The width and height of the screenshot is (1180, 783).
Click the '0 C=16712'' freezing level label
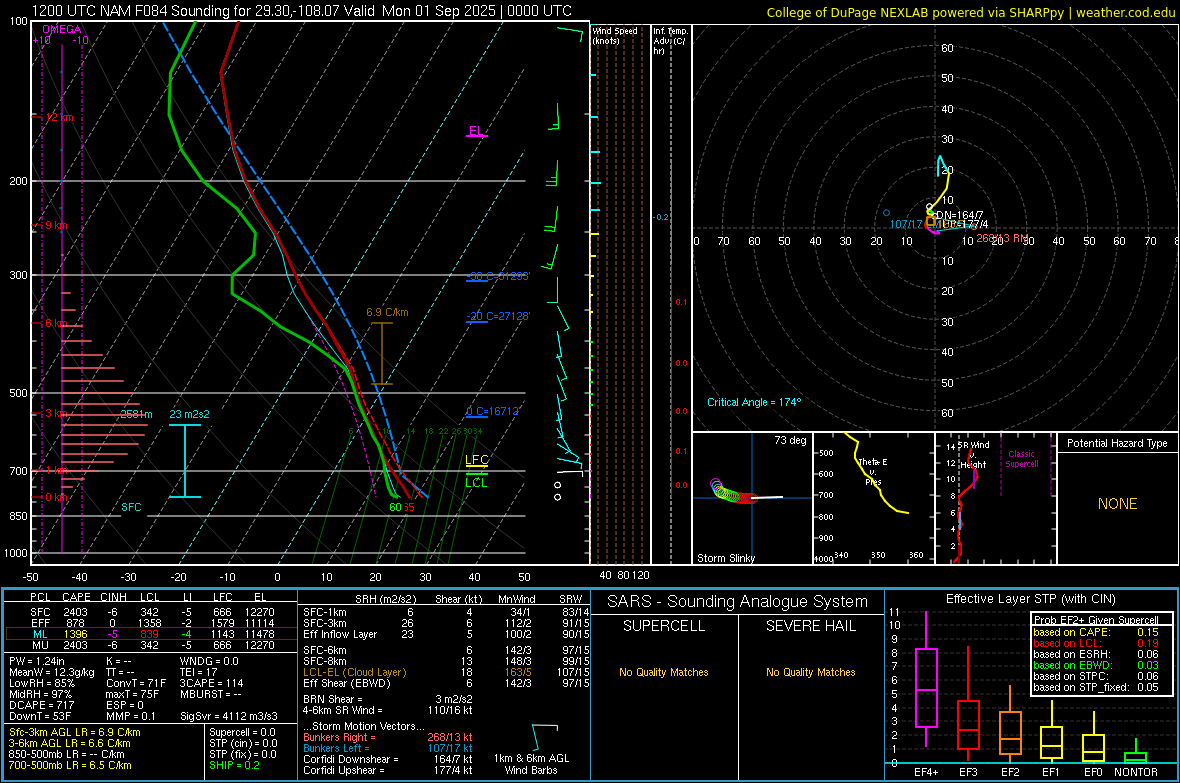494,411
